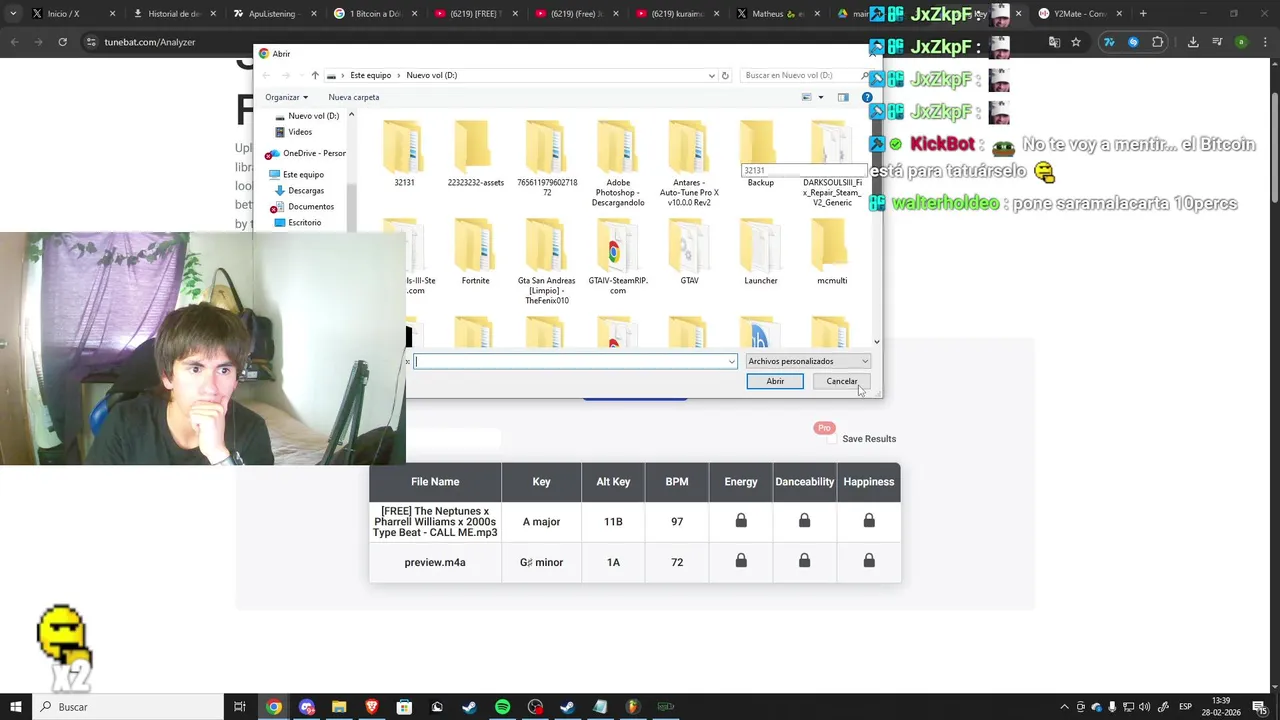The width and height of the screenshot is (1280, 720).
Task: Open the 32131 folder in the file dialog
Action: (x=404, y=153)
